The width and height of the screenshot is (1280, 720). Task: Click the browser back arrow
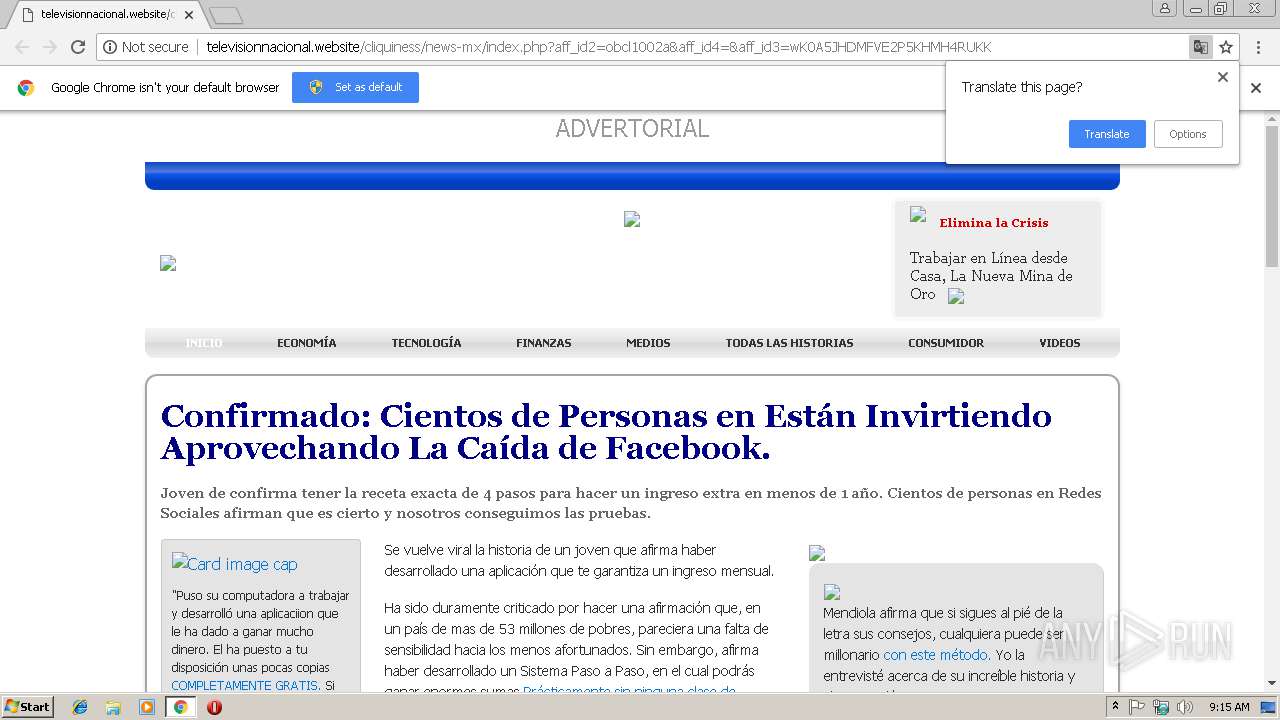(22, 47)
